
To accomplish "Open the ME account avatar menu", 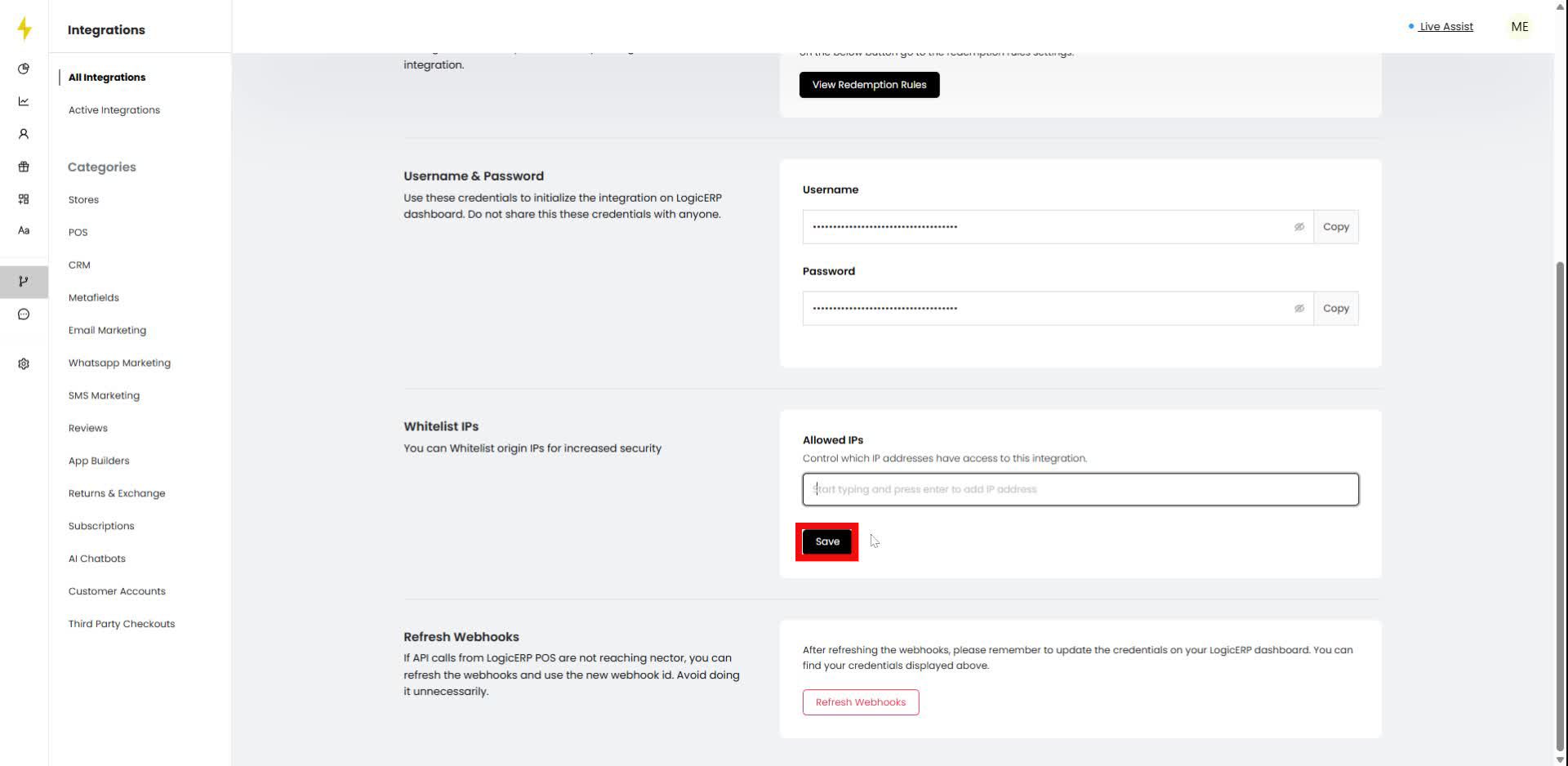I will (1519, 27).
